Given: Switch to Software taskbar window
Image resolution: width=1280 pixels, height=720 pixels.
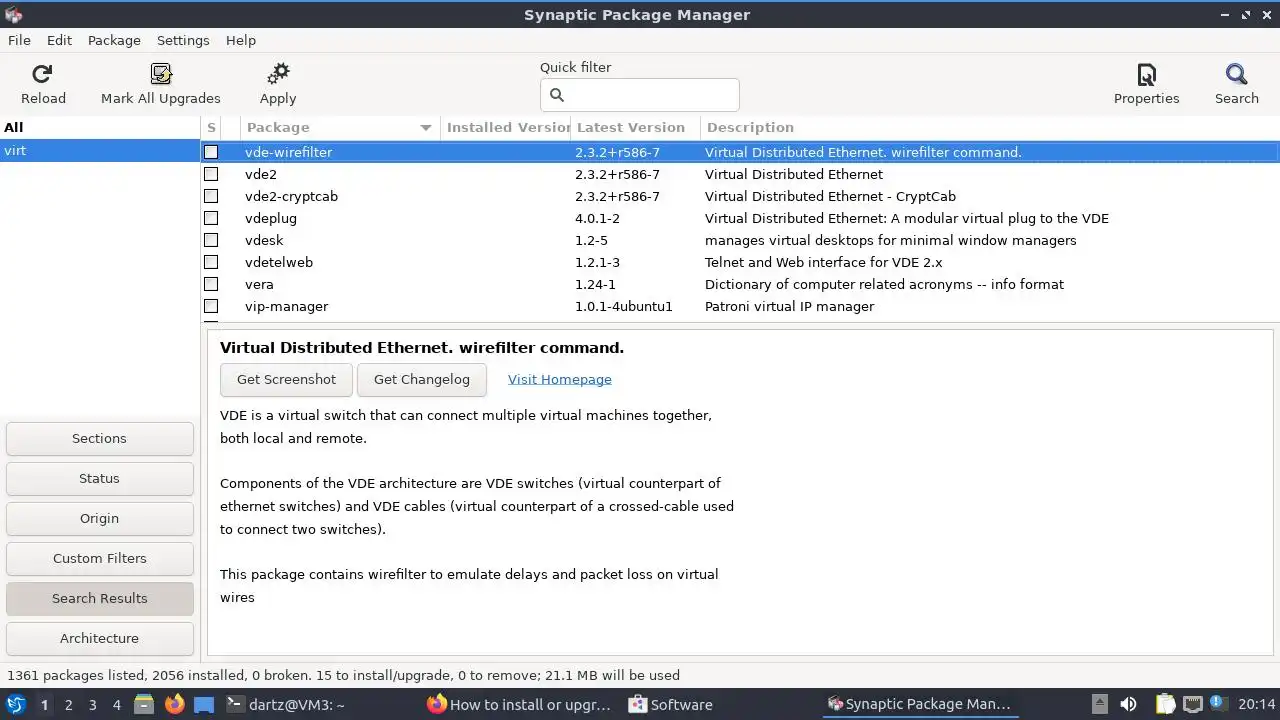Looking at the screenshot, I should (670, 704).
